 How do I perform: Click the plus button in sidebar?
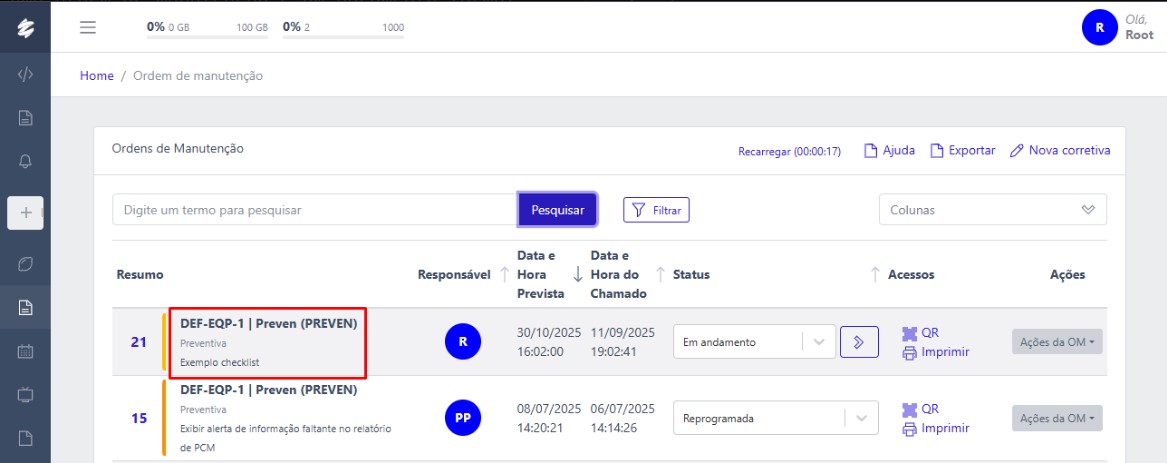(x=25, y=213)
